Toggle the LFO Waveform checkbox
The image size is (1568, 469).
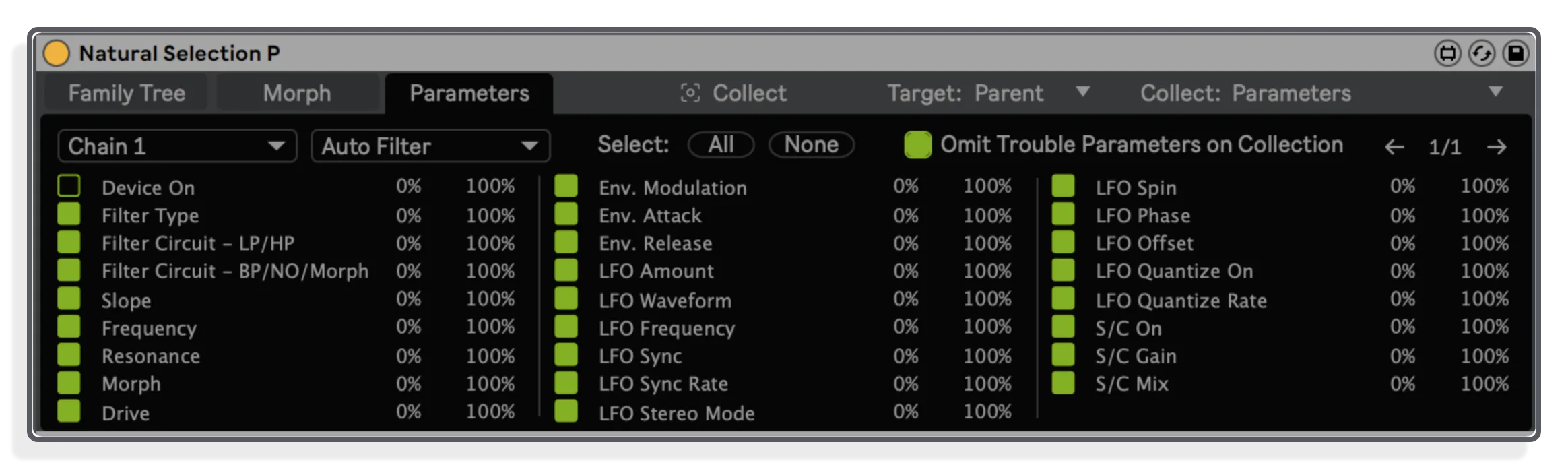(x=566, y=299)
